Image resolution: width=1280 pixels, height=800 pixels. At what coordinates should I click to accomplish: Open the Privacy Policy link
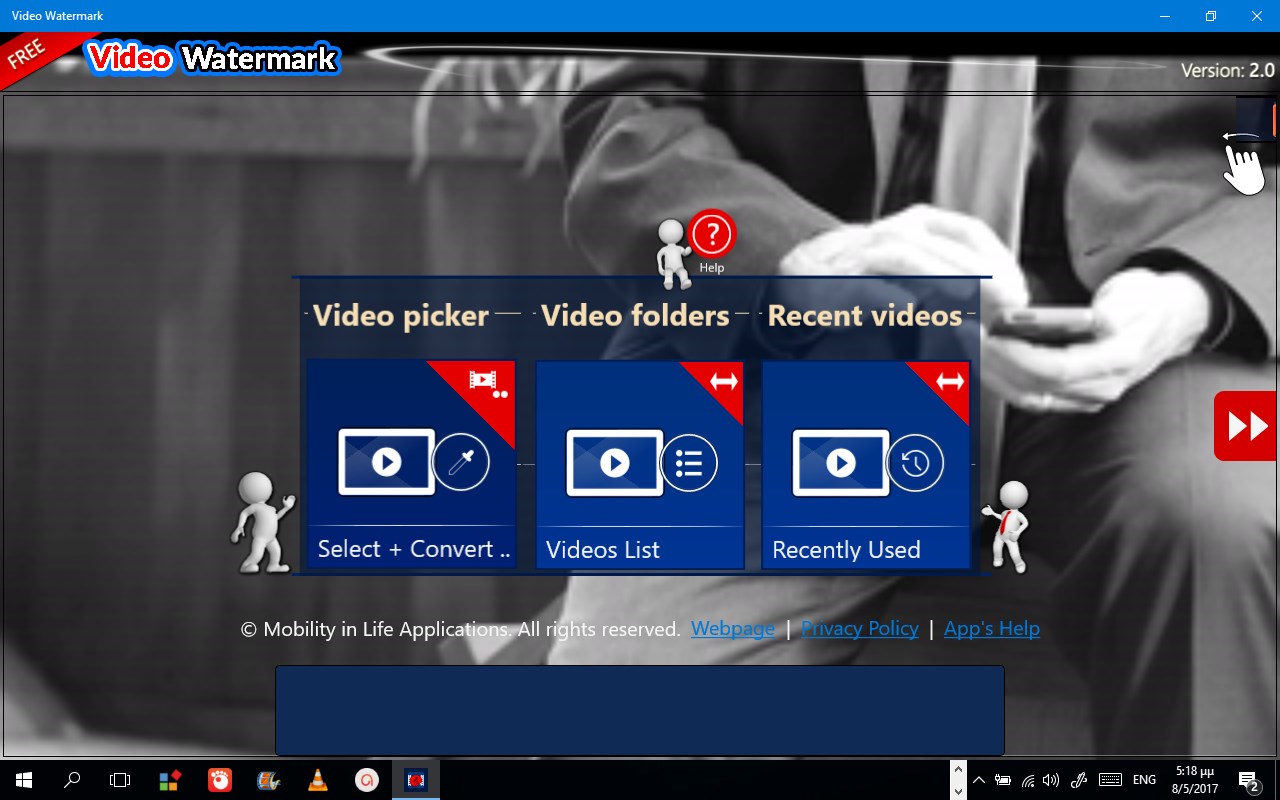pos(860,628)
